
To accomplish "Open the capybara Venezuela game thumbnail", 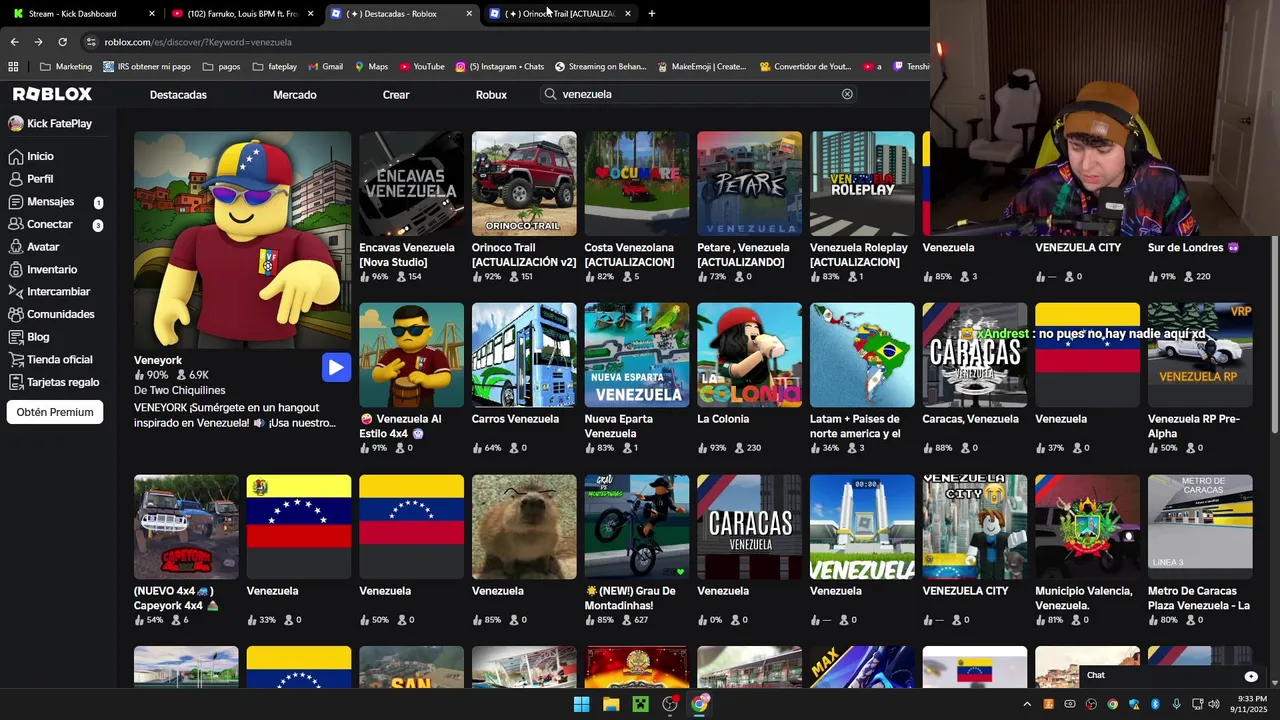I will pyautogui.click(x=524, y=527).
